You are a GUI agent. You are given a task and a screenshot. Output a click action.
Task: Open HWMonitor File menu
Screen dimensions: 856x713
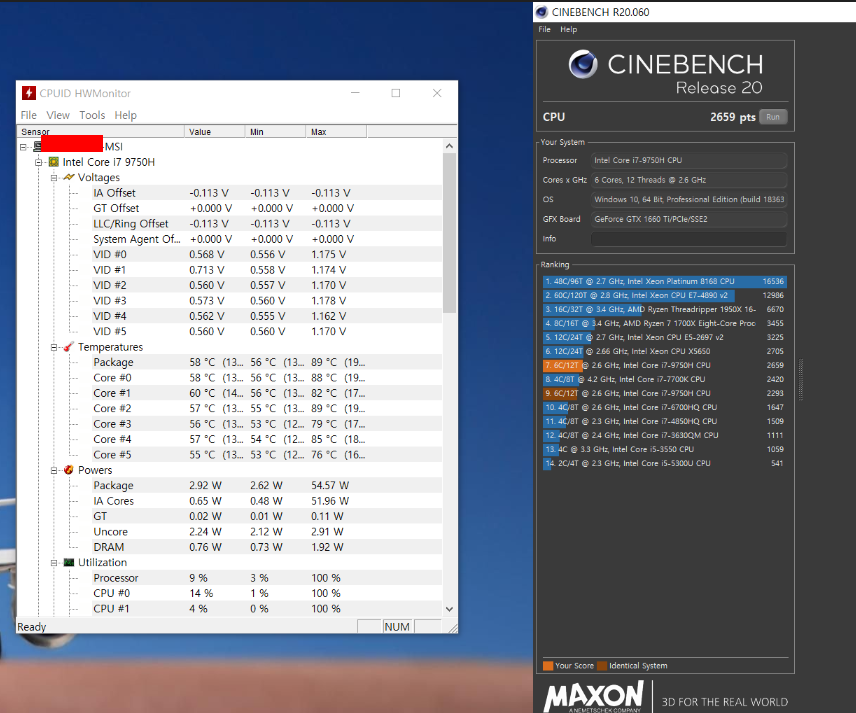coord(28,115)
